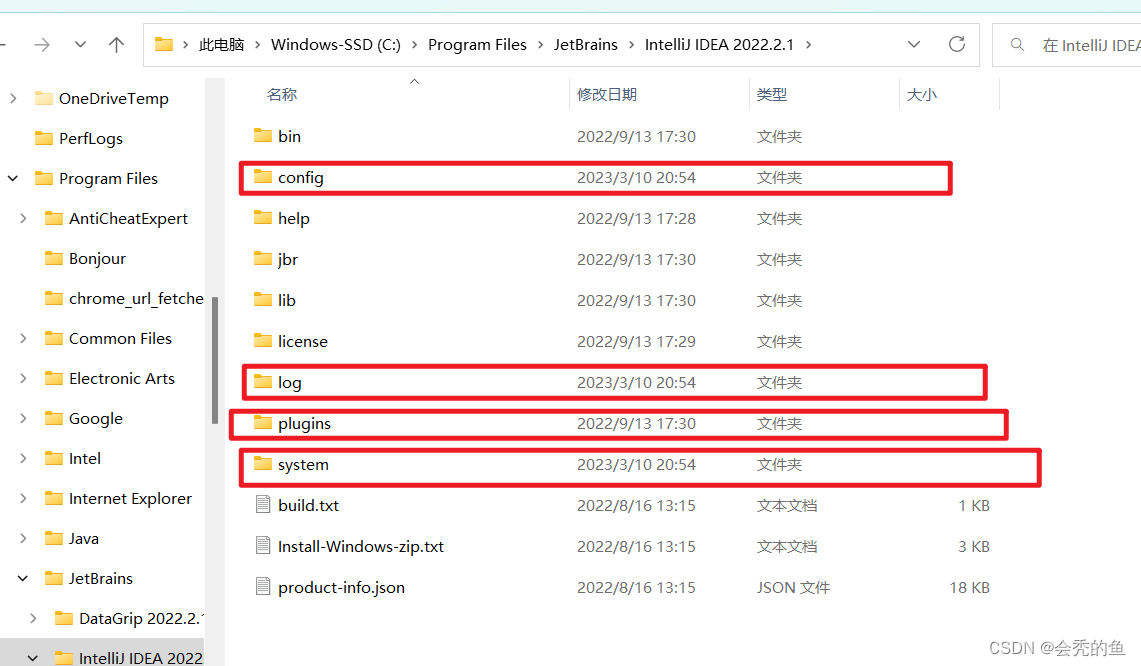Image resolution: width=1141 pixels, height=666 pixels.
Task: Click the file name product-info.json
Action: [x=341, y=587]
